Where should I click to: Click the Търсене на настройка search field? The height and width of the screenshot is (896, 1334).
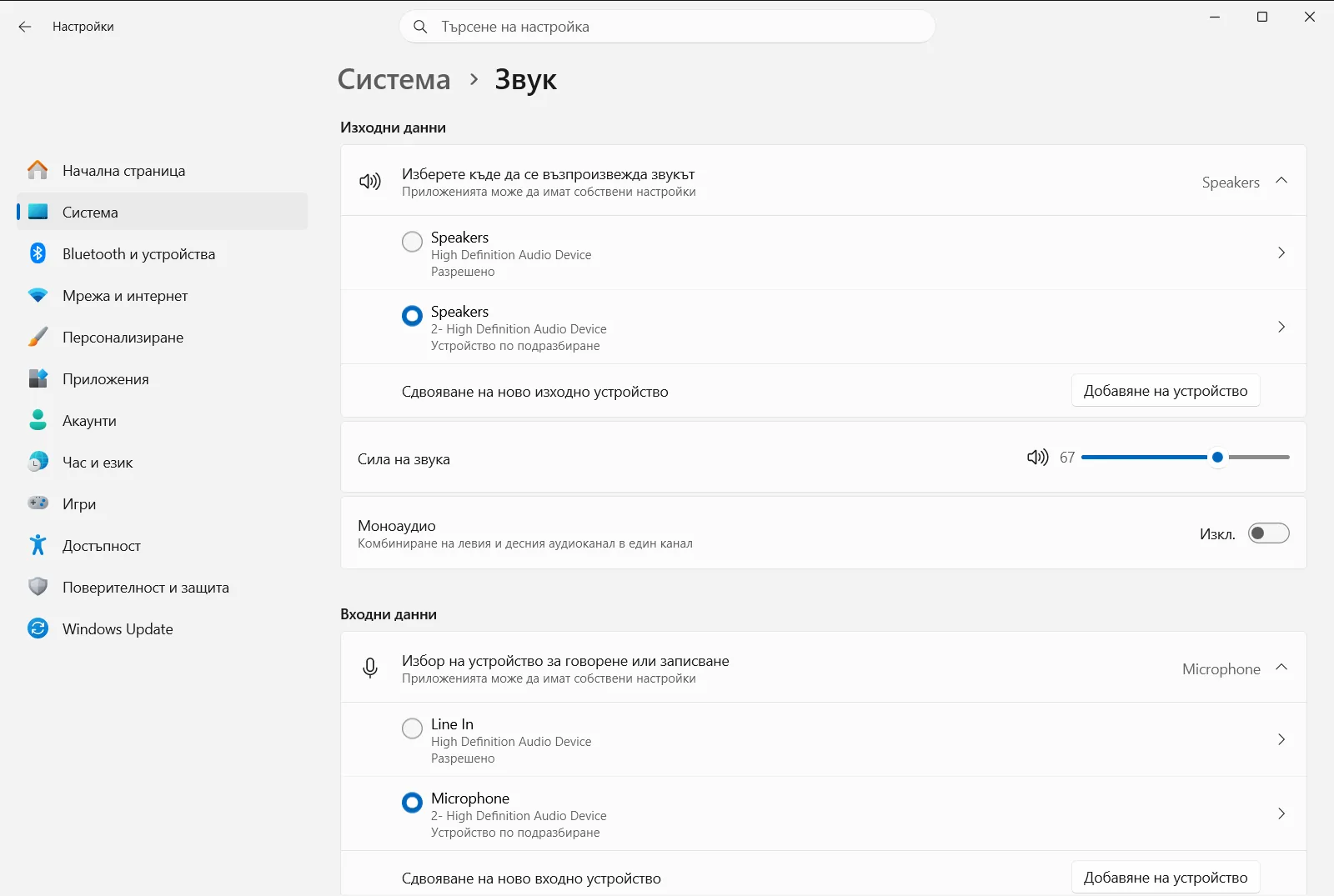[667, 27]
